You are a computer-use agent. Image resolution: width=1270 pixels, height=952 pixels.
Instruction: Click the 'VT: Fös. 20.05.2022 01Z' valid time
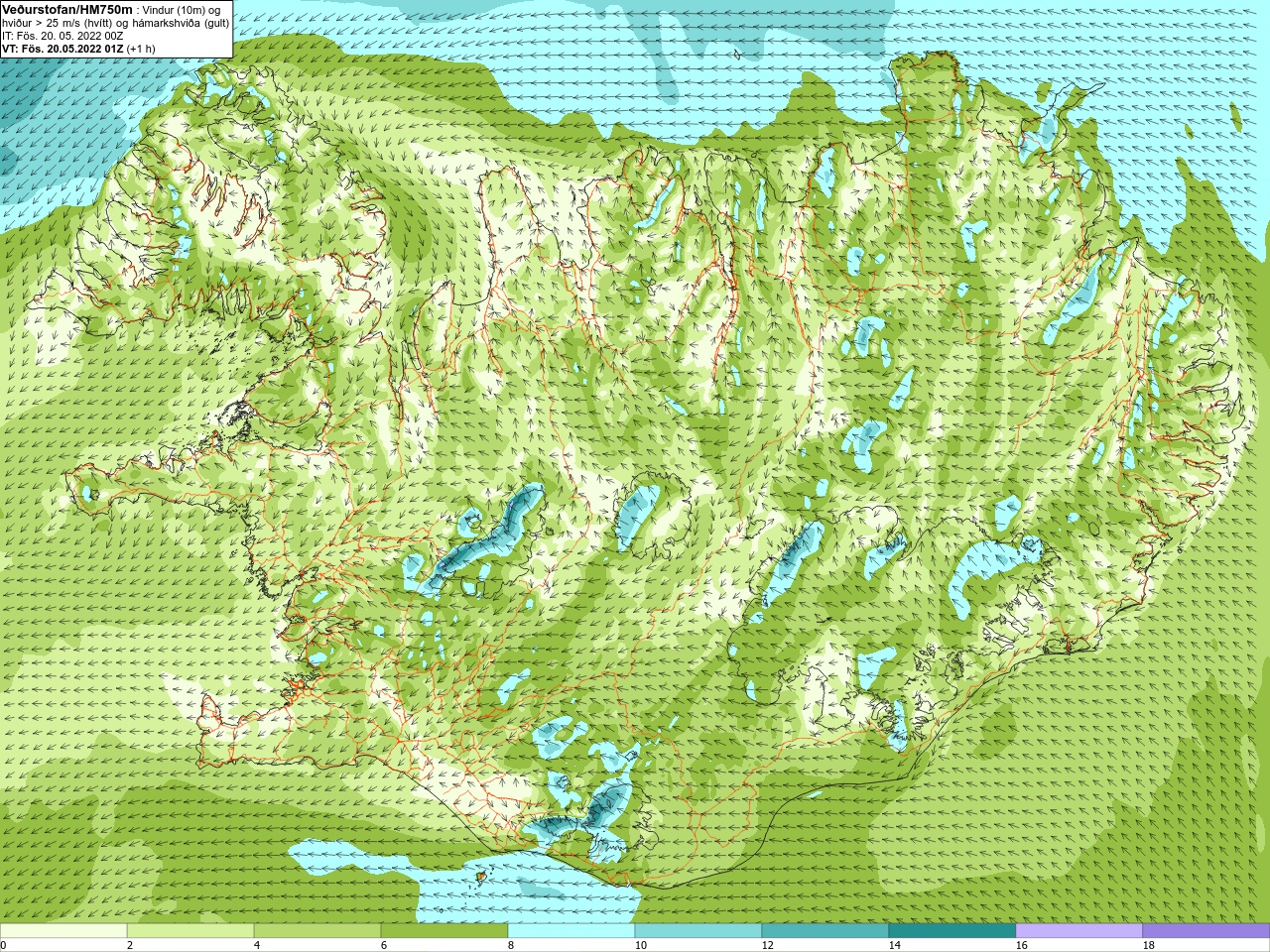[x=63, y=49]
